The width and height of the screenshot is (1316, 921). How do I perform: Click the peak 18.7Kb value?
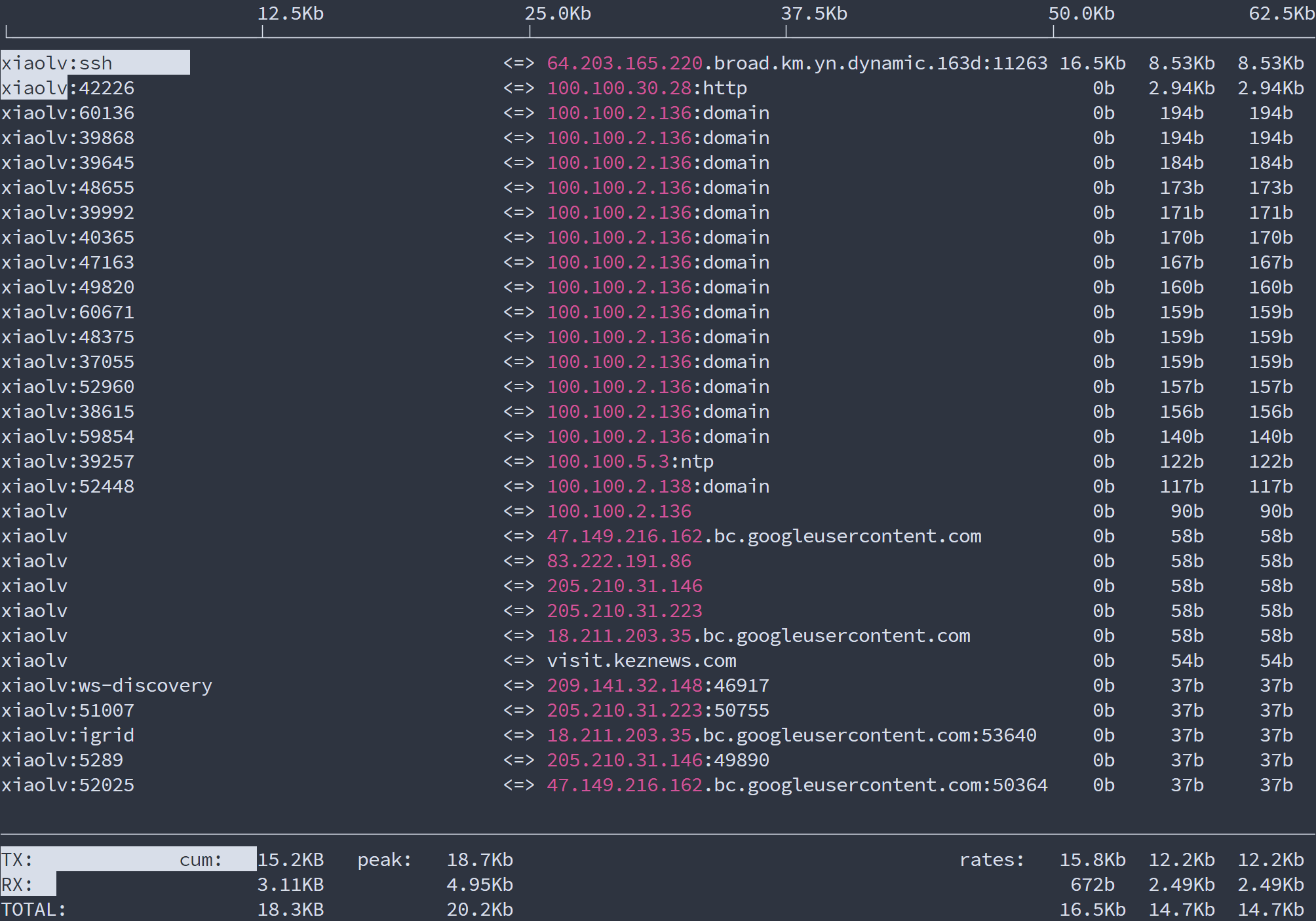480,859
